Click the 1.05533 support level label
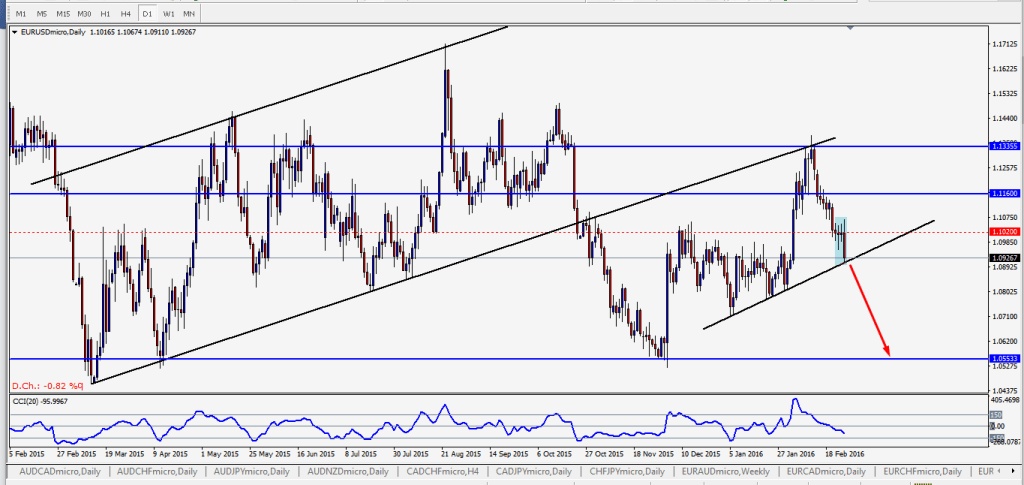The height and width of the screenshot is (485, 1024). click(x=1004, y=358)
